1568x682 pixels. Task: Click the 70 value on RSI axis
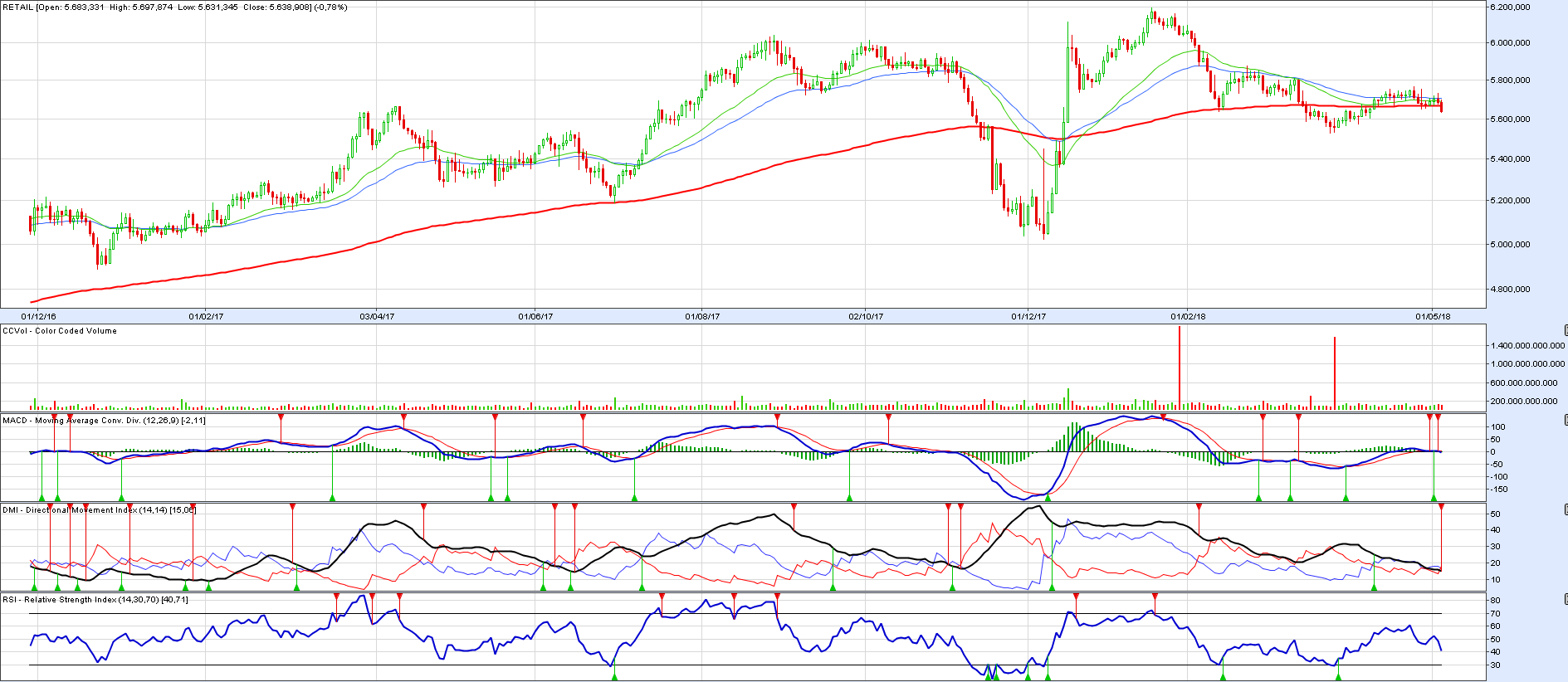[x=1496, y=613]
